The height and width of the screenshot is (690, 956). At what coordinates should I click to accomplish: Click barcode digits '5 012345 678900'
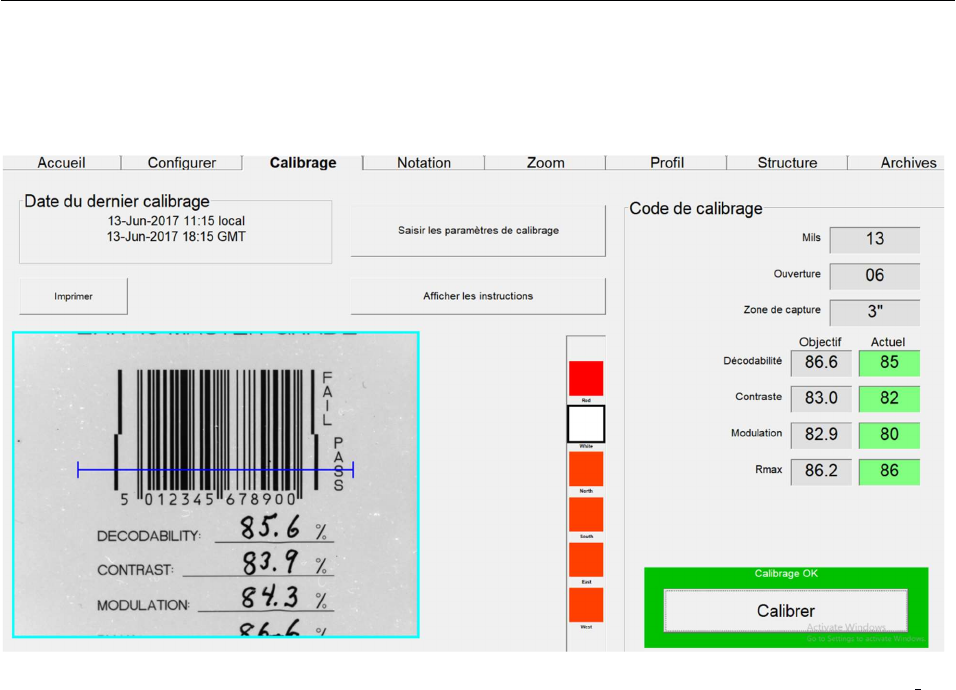(x=208, y=500)
